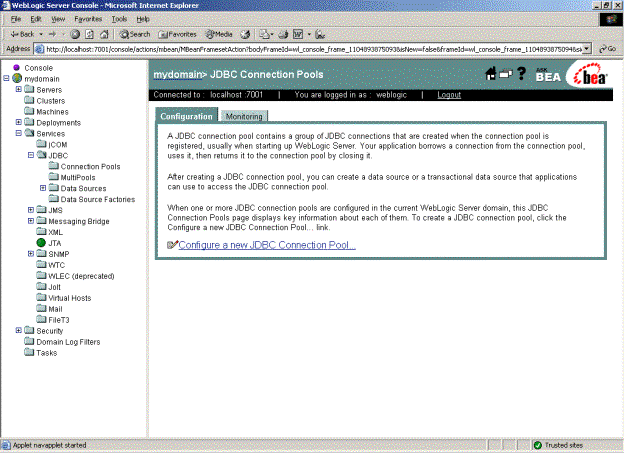The width and height of the screenshot is (624, 453).
Task: Click the Logout link
Action: pos(449,95)
